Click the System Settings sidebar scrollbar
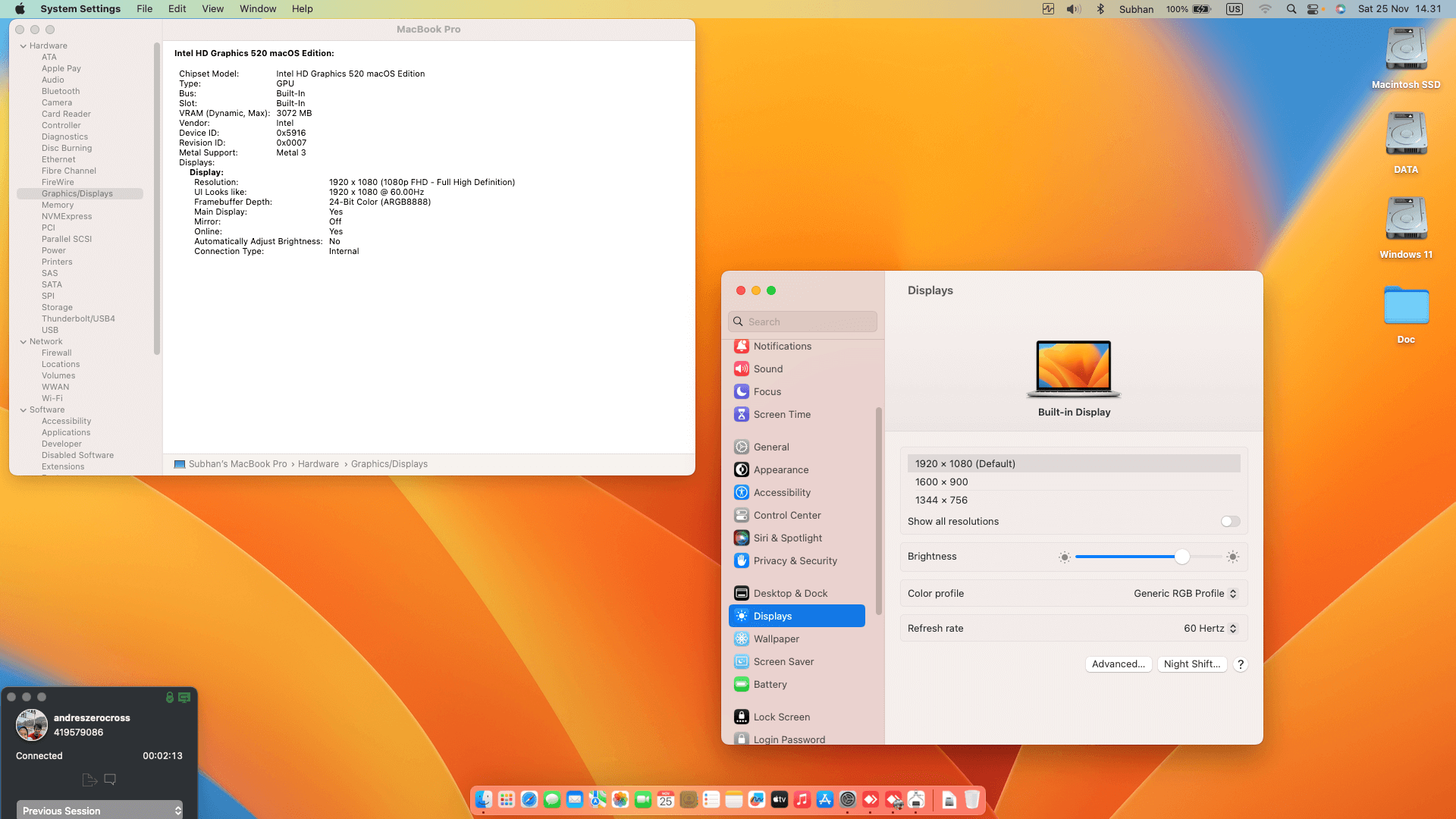This screenshot has height=819, width=1456. click(x=879, y=511)
